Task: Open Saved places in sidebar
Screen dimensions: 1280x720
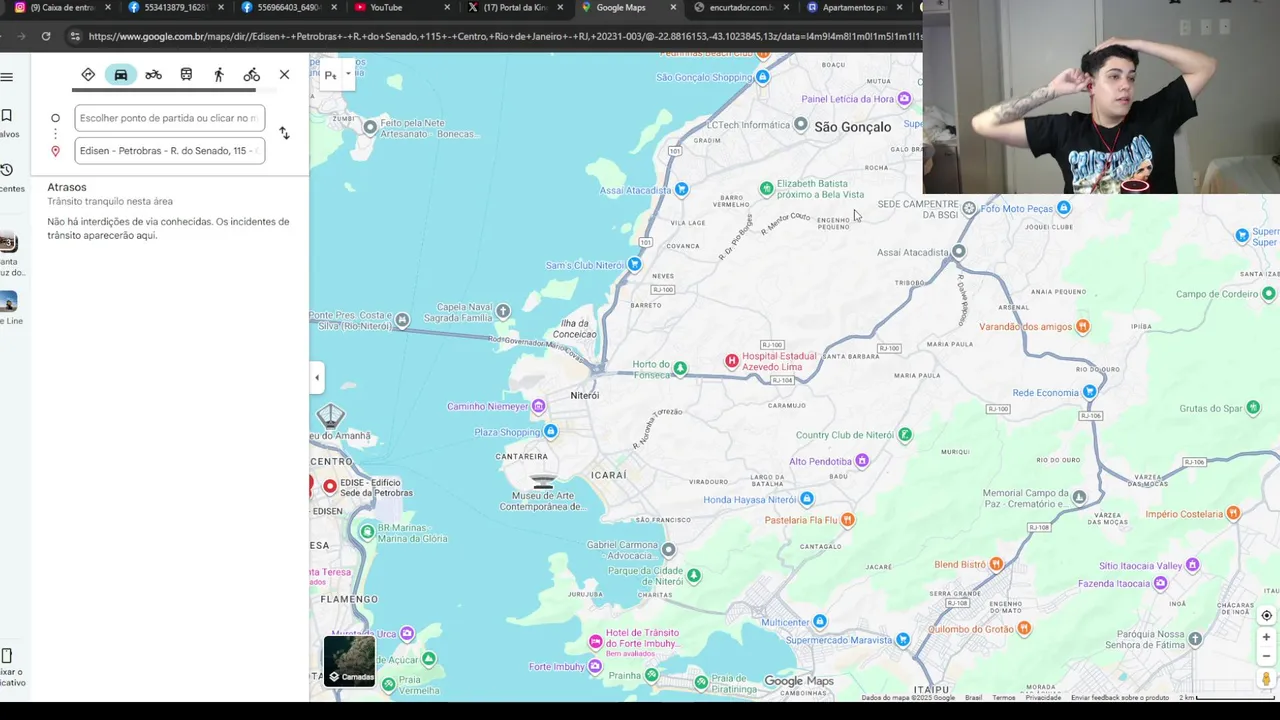Action: pyautogui.click(x=7, y=122)
